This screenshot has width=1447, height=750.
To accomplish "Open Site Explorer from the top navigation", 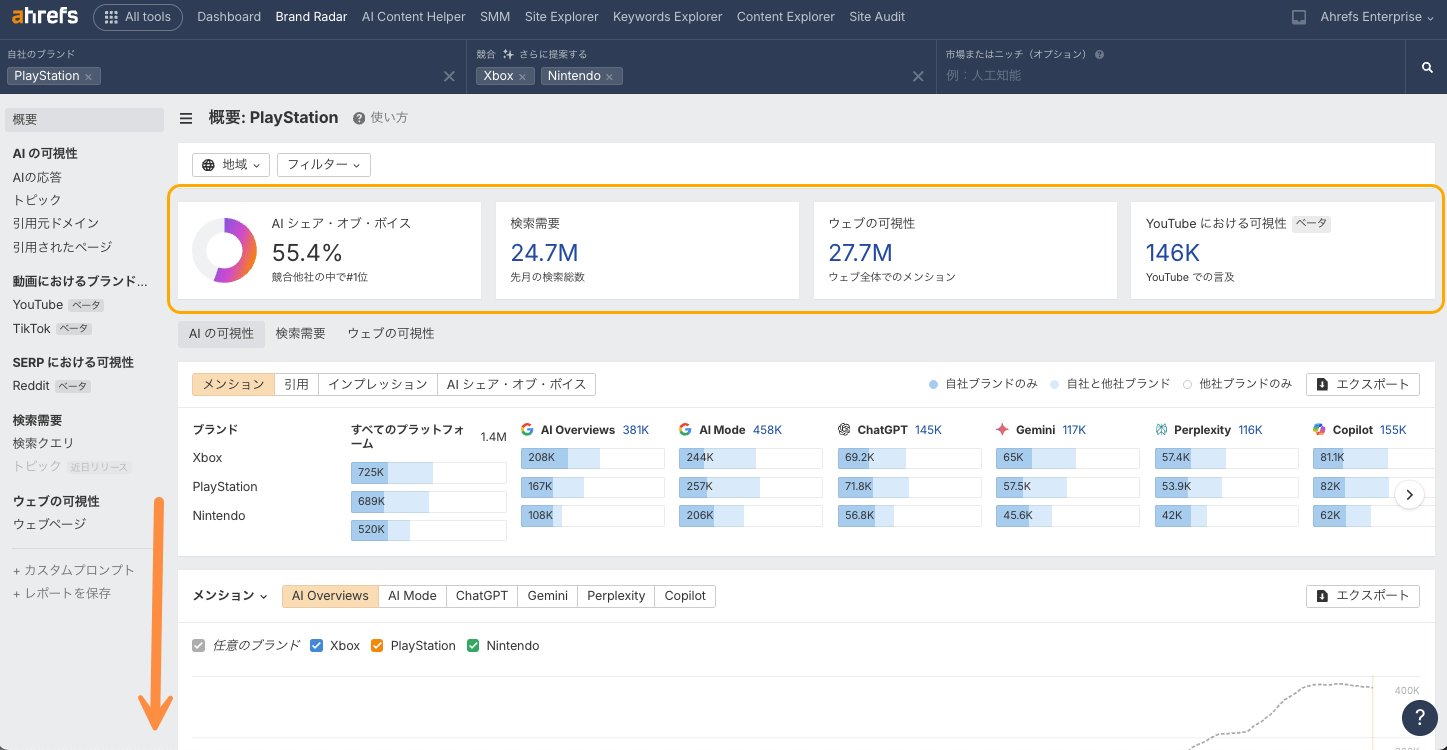I will click(561, 17).
